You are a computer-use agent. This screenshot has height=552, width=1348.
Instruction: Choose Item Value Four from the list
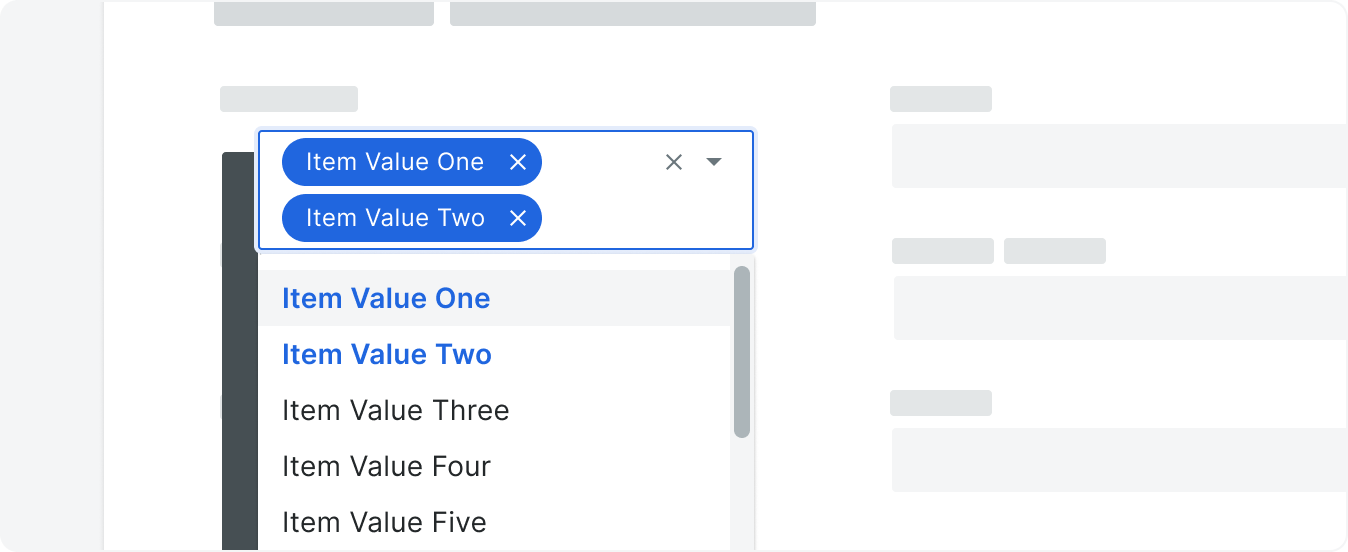click(494, 466)
